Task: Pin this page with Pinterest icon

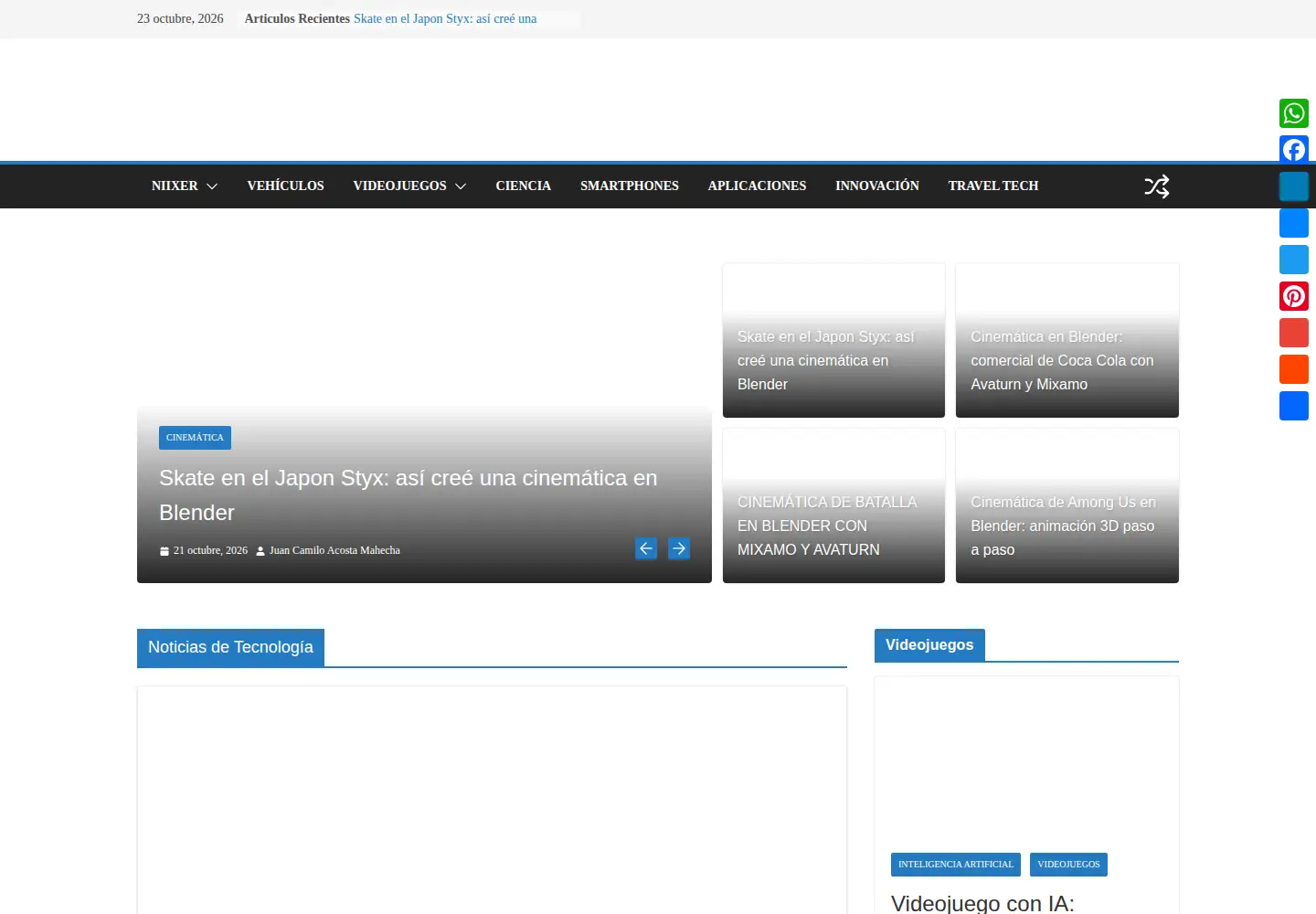Action: tap(1294, 296)
